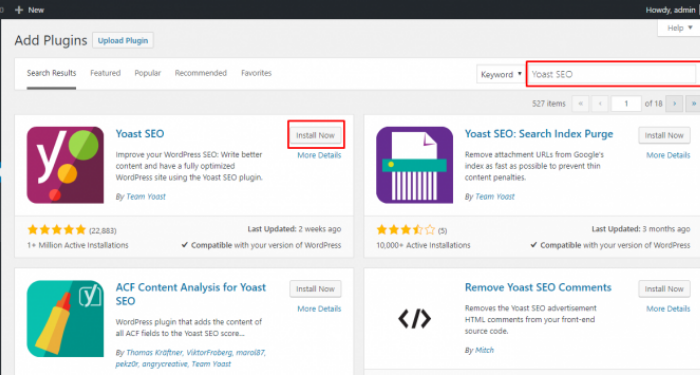The image size is (700, 375).
Task: Click the Add Plugins page heading
Action: pos(51,41)
